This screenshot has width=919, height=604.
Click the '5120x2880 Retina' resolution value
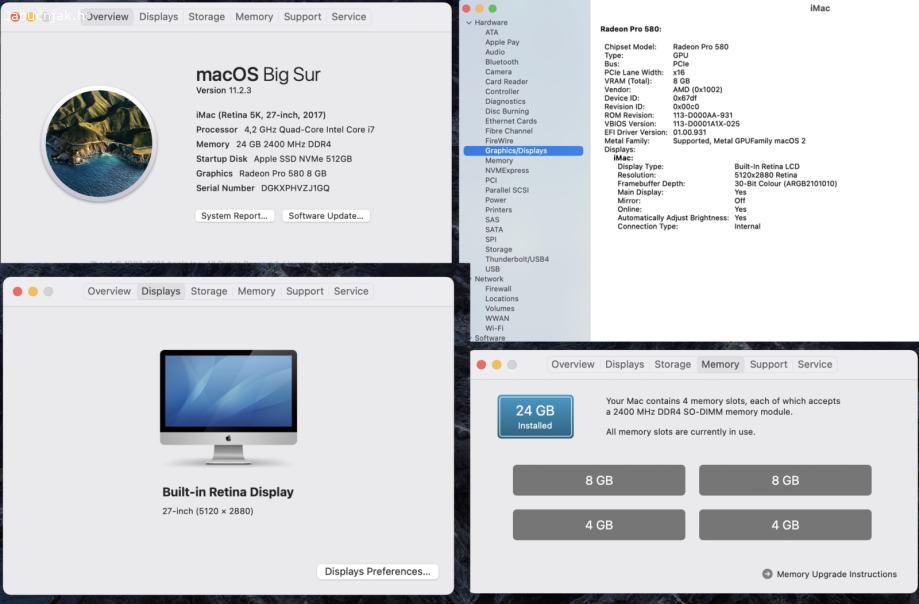pyautogui.click(x=765, y=175)
